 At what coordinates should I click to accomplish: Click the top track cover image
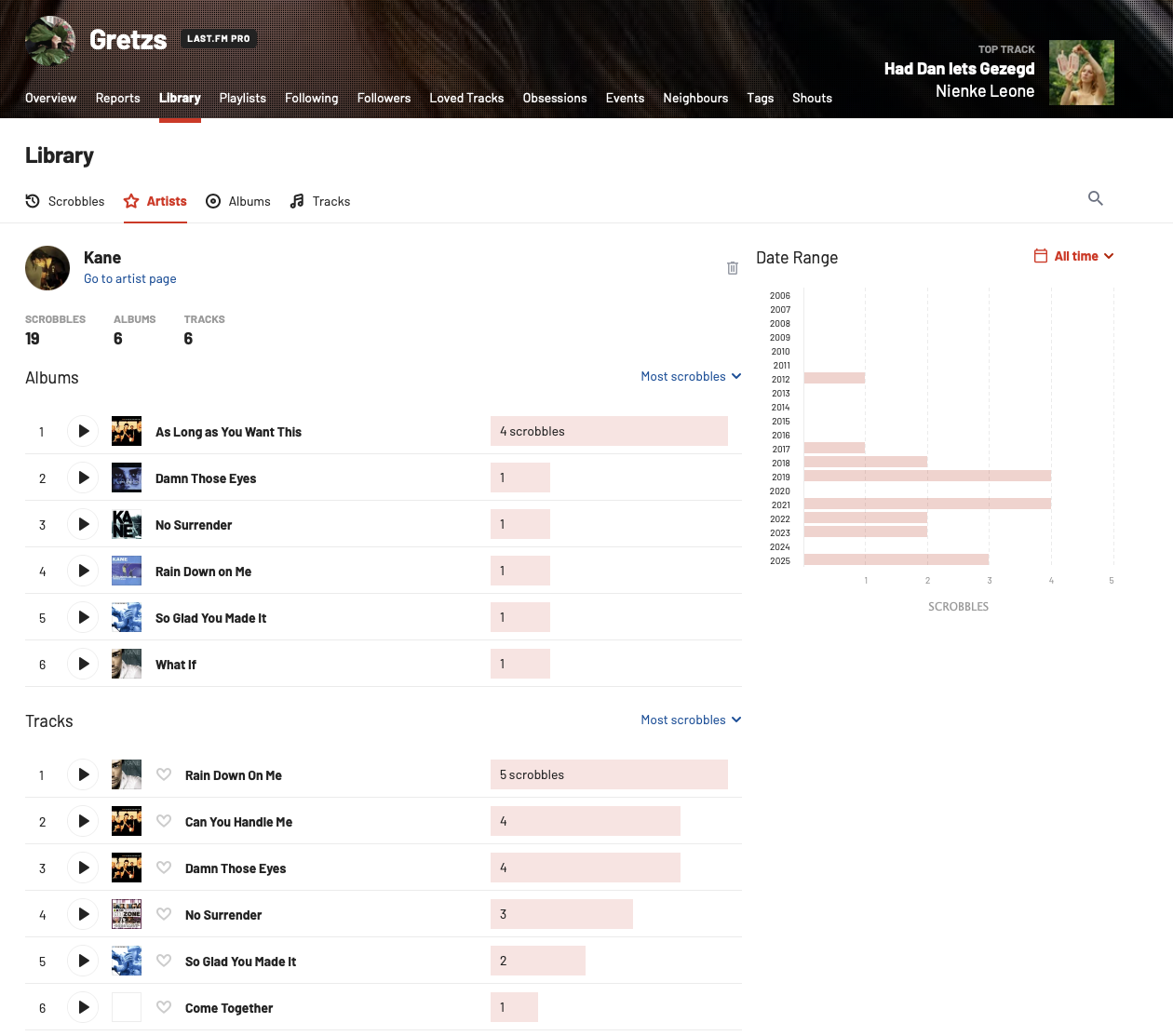tap(1082, 73)
